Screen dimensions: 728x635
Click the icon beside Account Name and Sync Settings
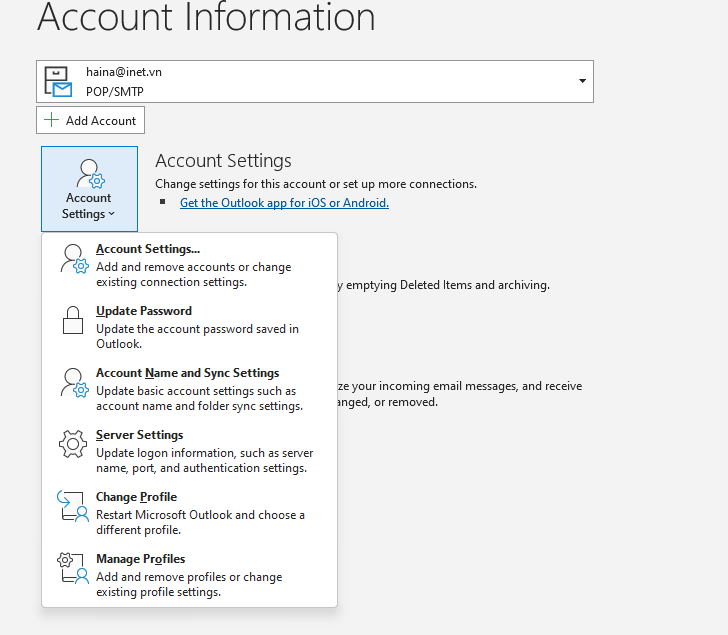(74, 383)
